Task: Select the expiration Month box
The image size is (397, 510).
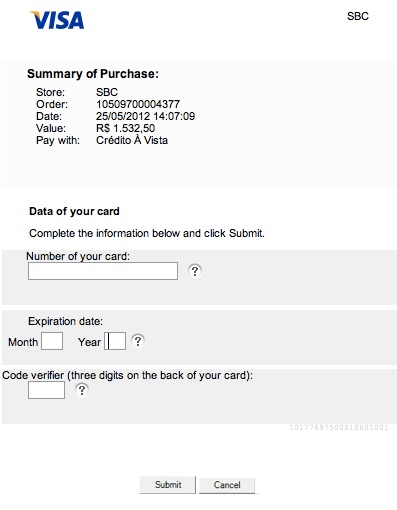Action: coord(52,341)
